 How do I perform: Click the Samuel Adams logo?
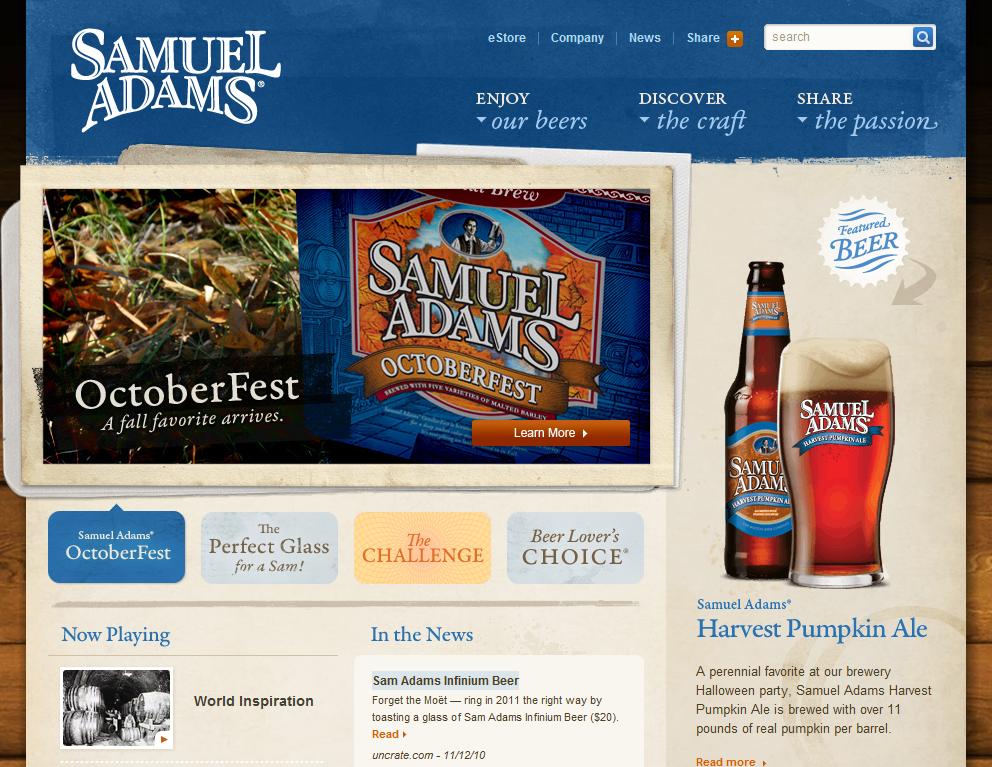click(175, 80)
